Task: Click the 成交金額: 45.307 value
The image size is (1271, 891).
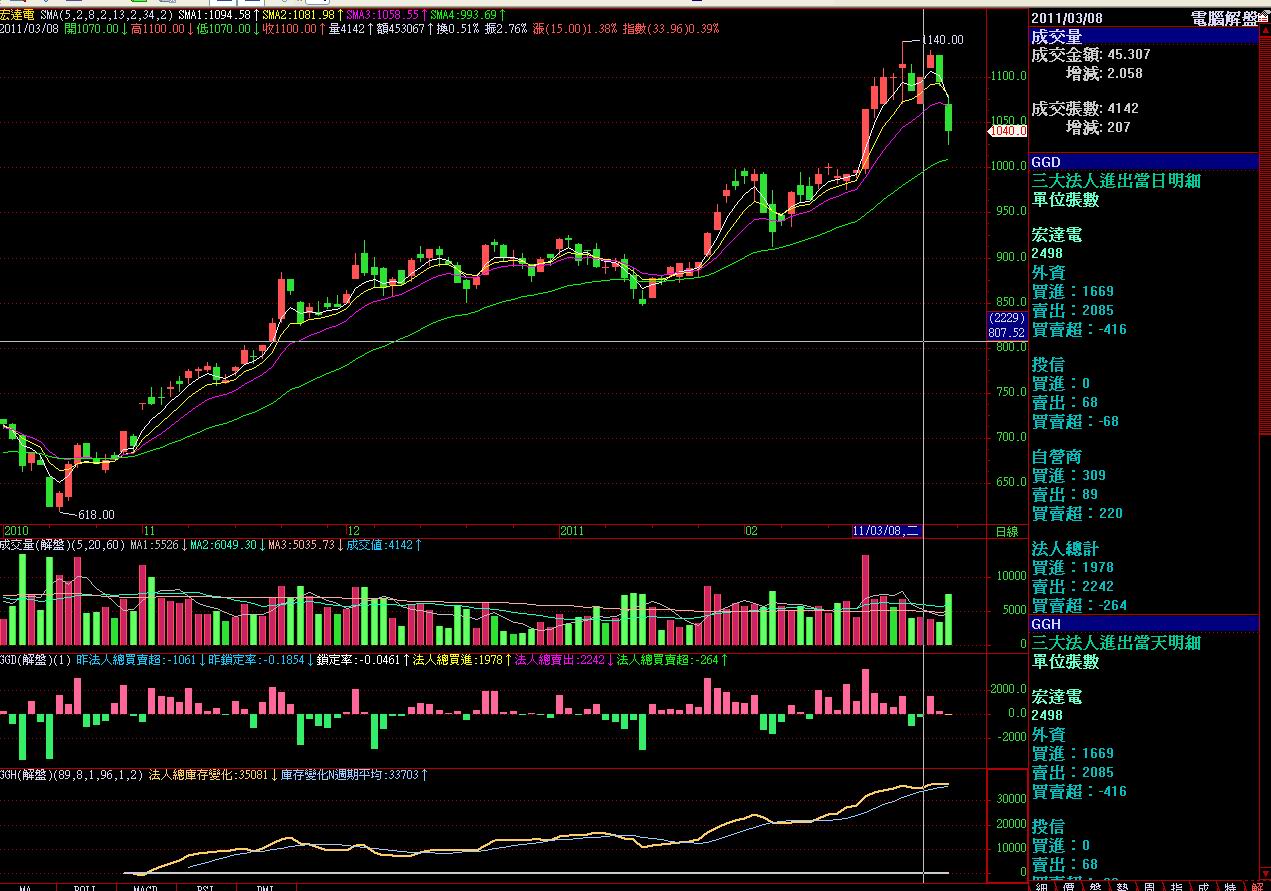Action: point(1092,55)
